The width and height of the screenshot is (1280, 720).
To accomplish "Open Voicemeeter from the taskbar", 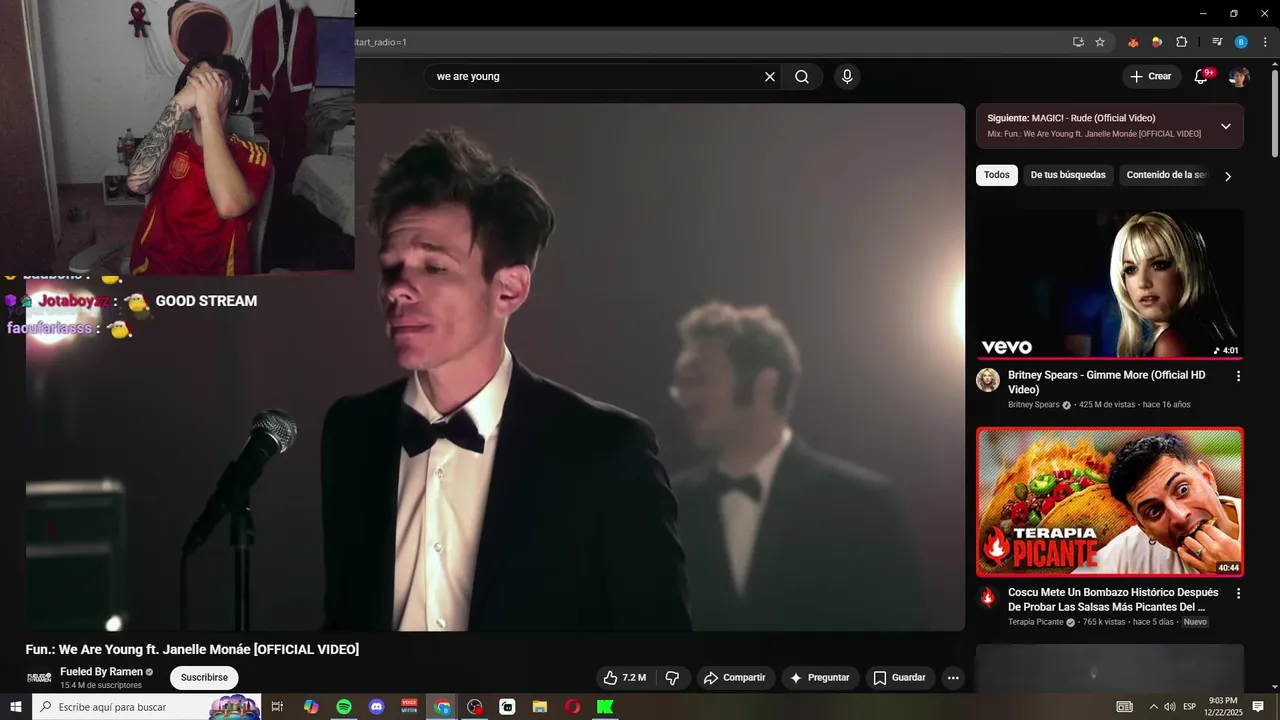I will pyautogui.click(x=409, y=707).
